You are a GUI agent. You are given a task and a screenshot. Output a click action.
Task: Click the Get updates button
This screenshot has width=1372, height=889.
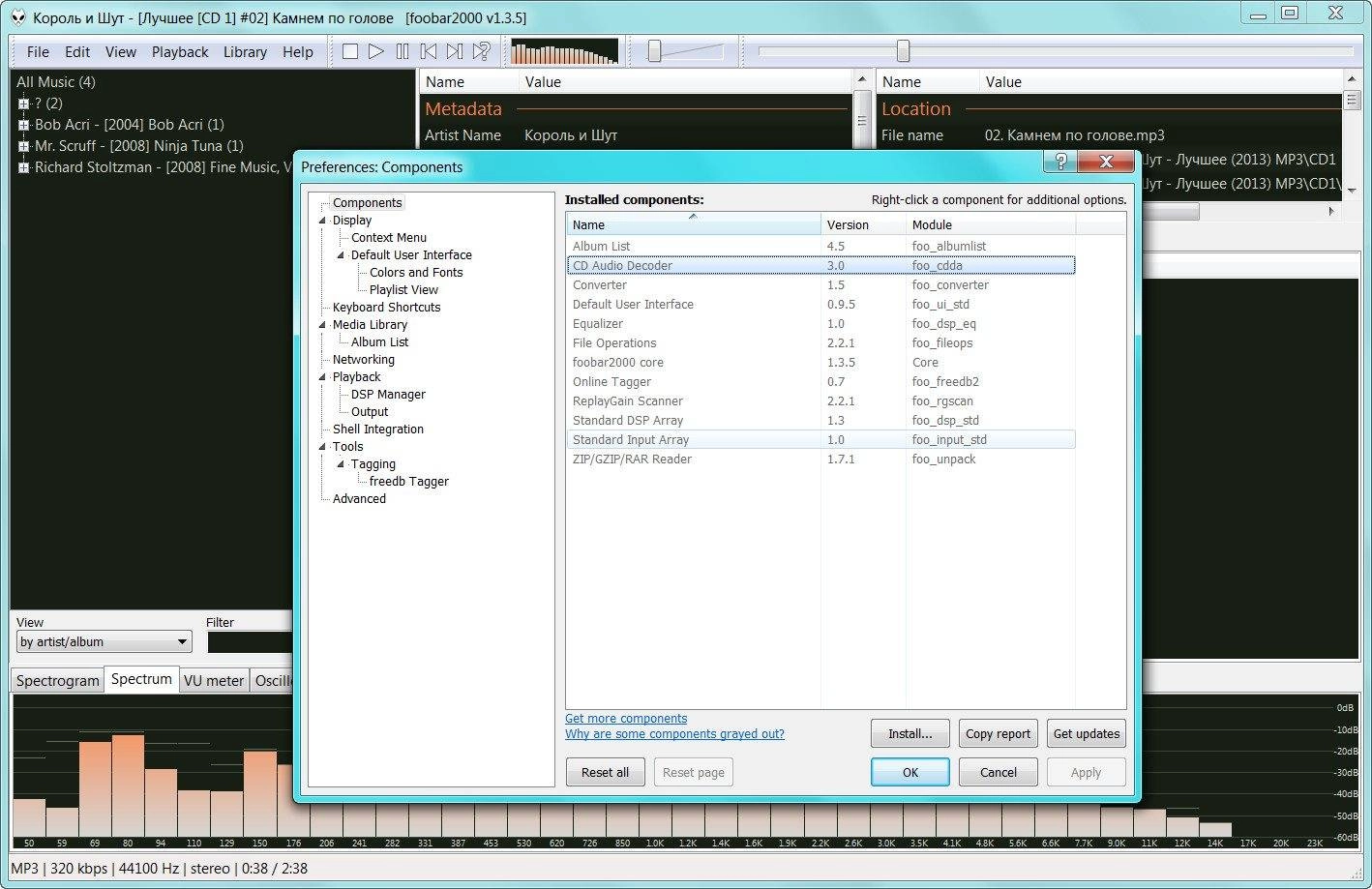tap(1087, 733)
